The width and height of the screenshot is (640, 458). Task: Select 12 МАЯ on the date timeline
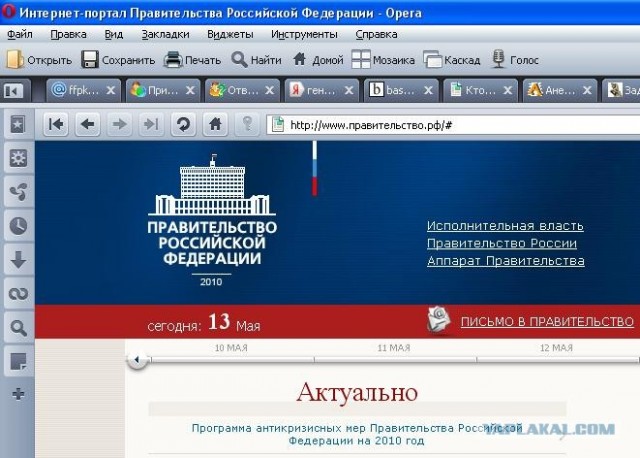(x=556, y=348)
